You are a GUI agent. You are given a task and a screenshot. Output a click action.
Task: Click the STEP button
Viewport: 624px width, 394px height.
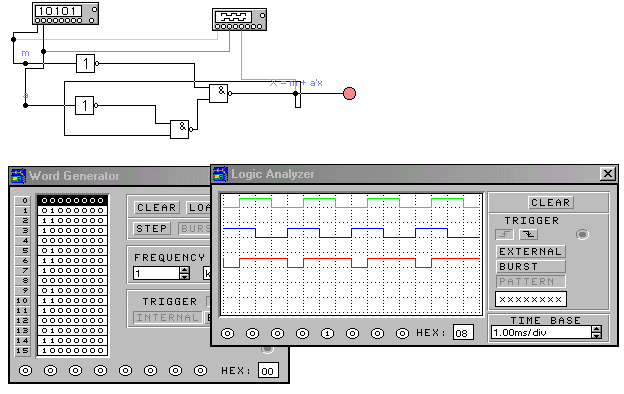coord(152,228)
